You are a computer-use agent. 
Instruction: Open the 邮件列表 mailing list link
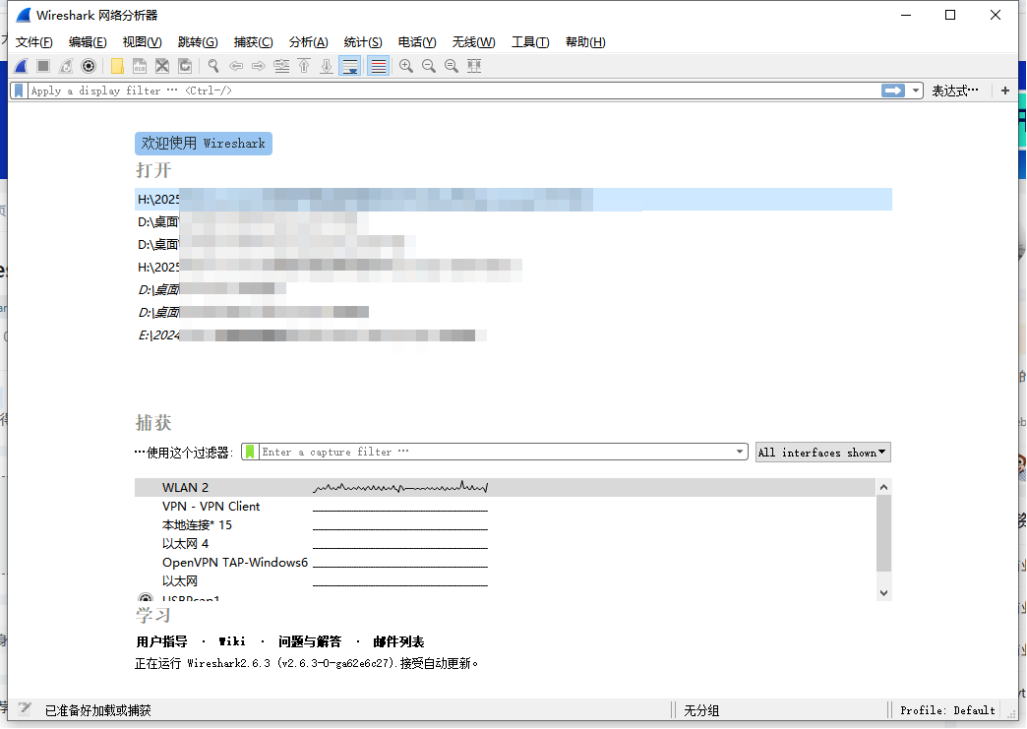[399, 642]
